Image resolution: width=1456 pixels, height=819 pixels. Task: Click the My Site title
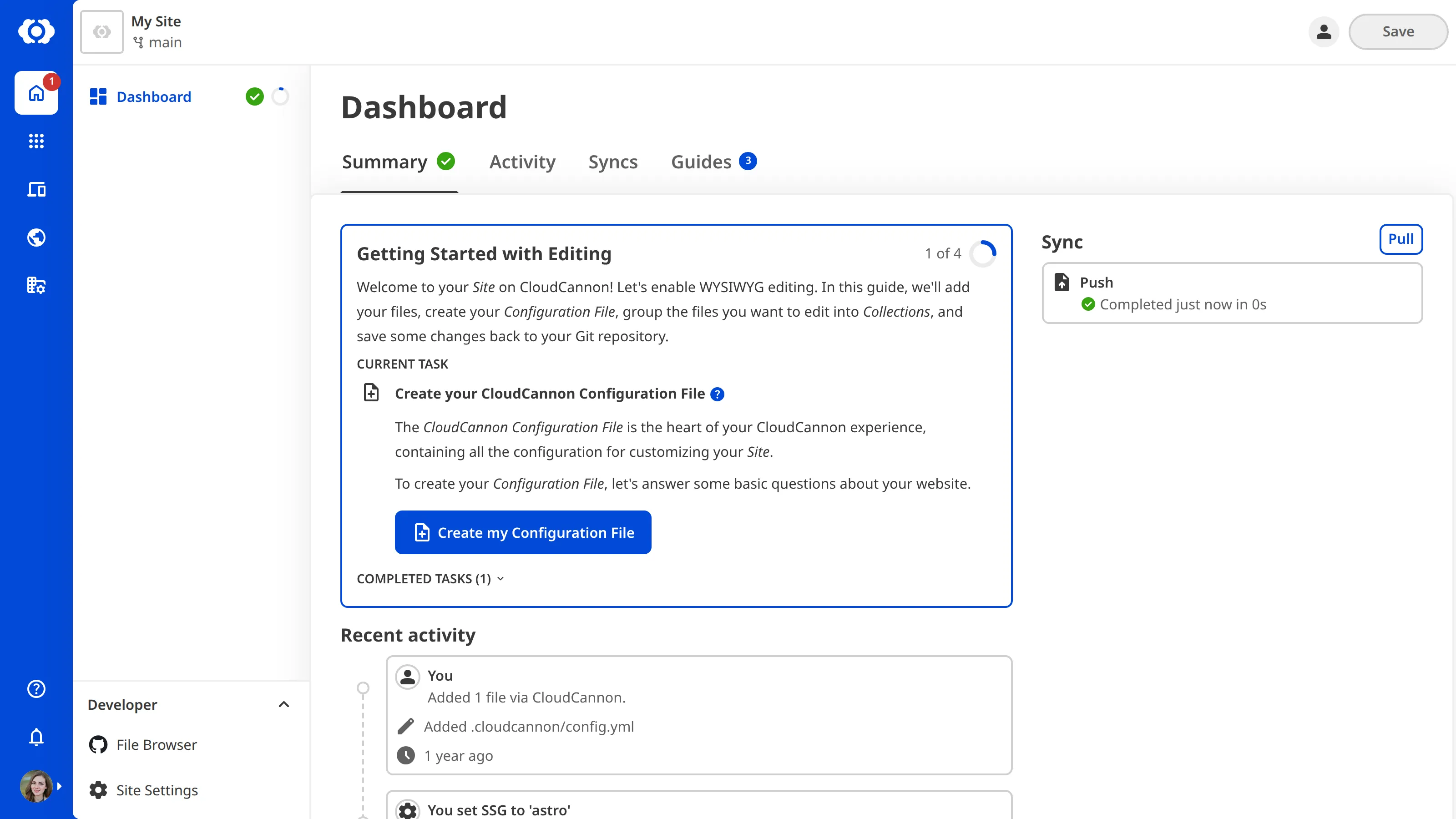point(156,21)
